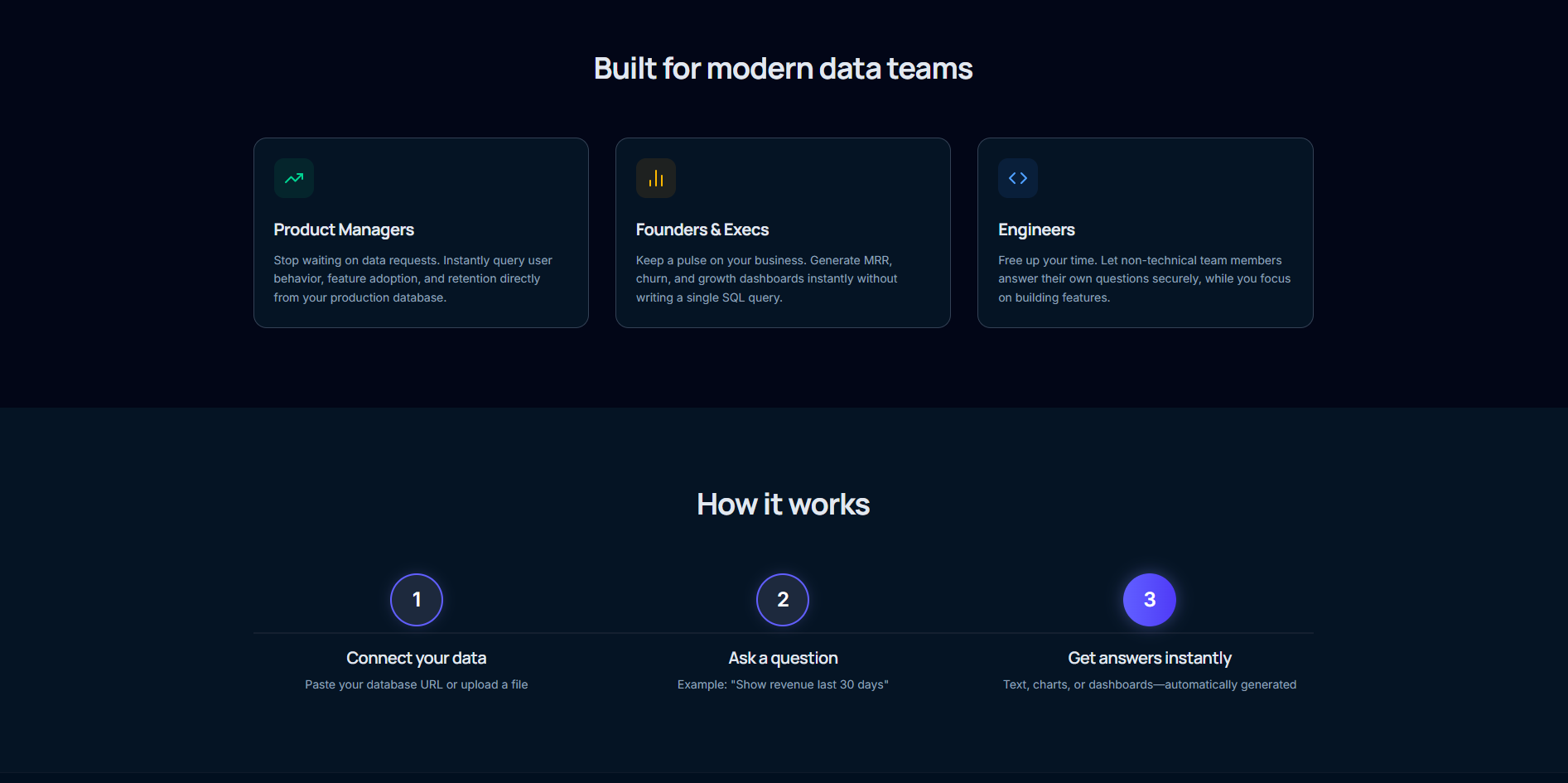Click the "Free up your time" description
This screenshot has height=783, width=1568.
click(x=1145, y=279)
